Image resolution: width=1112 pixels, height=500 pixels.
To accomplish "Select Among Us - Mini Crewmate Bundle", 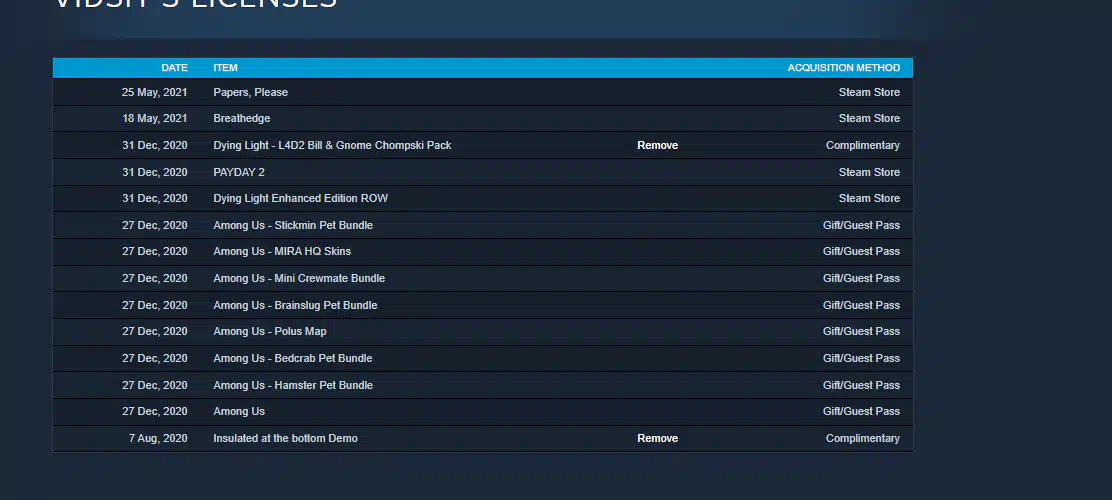I will (299, 279).
